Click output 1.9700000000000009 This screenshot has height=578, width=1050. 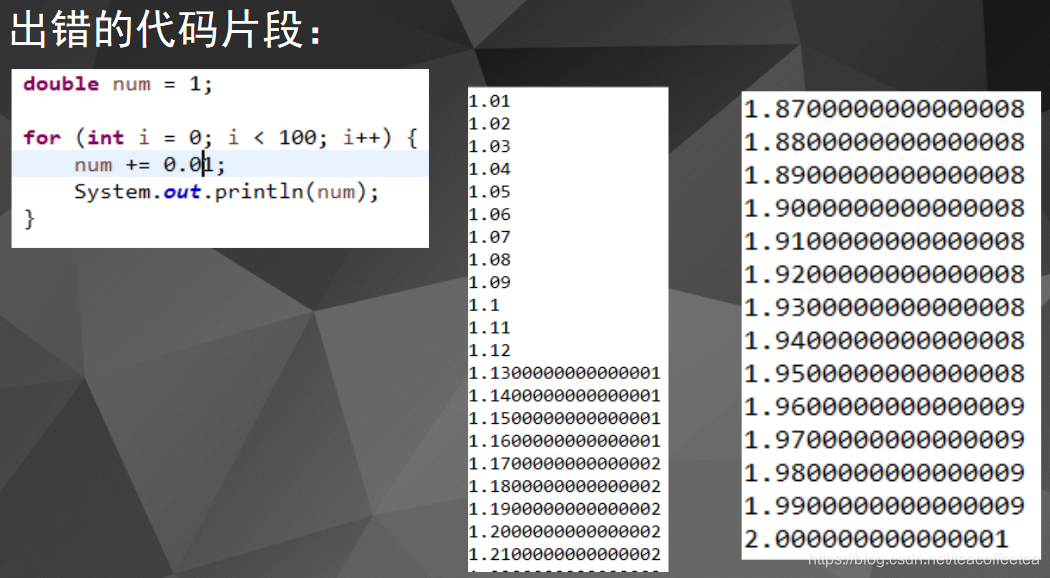[885, 439]
